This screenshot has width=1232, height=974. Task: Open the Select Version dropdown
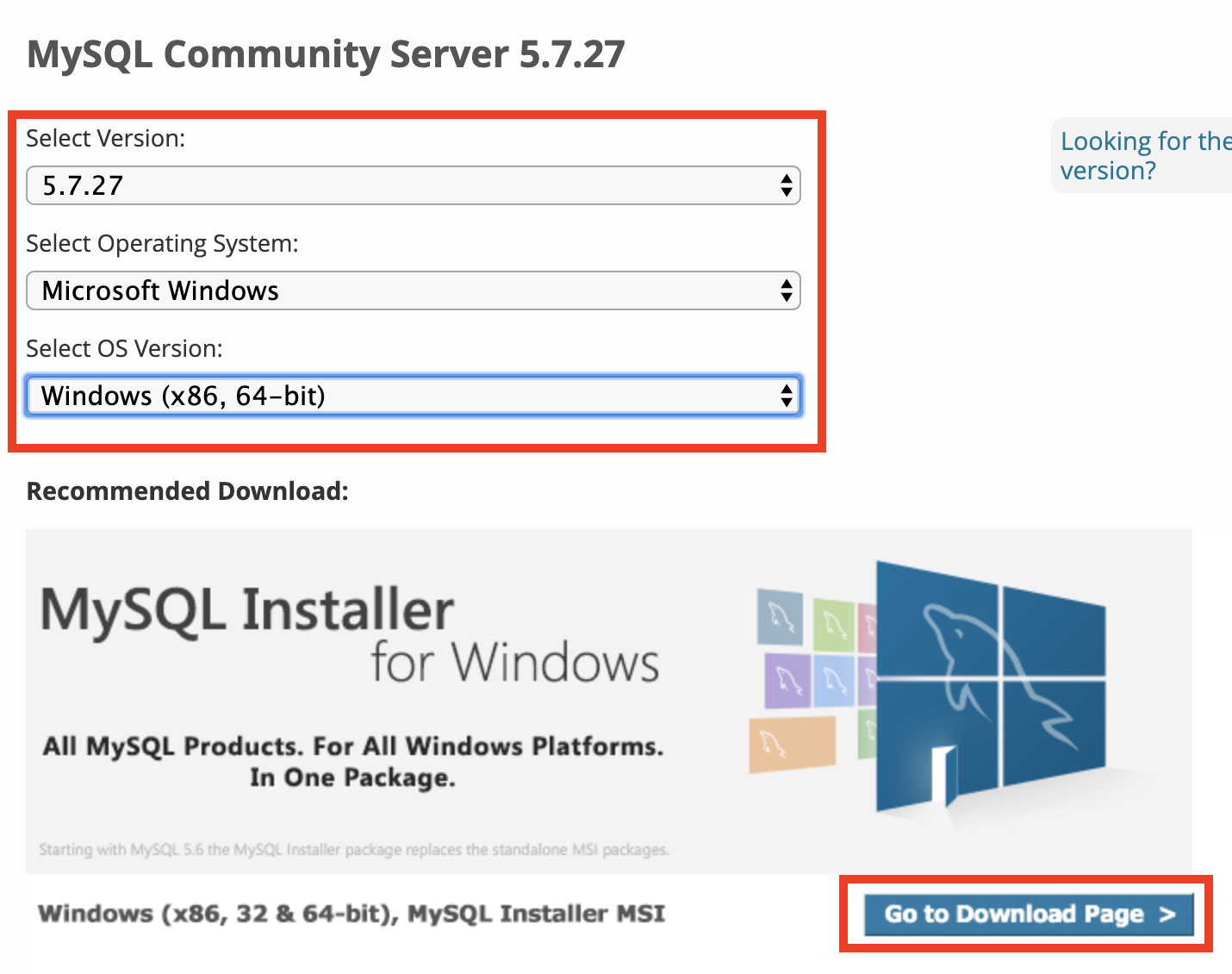click(x=414, y=185)
